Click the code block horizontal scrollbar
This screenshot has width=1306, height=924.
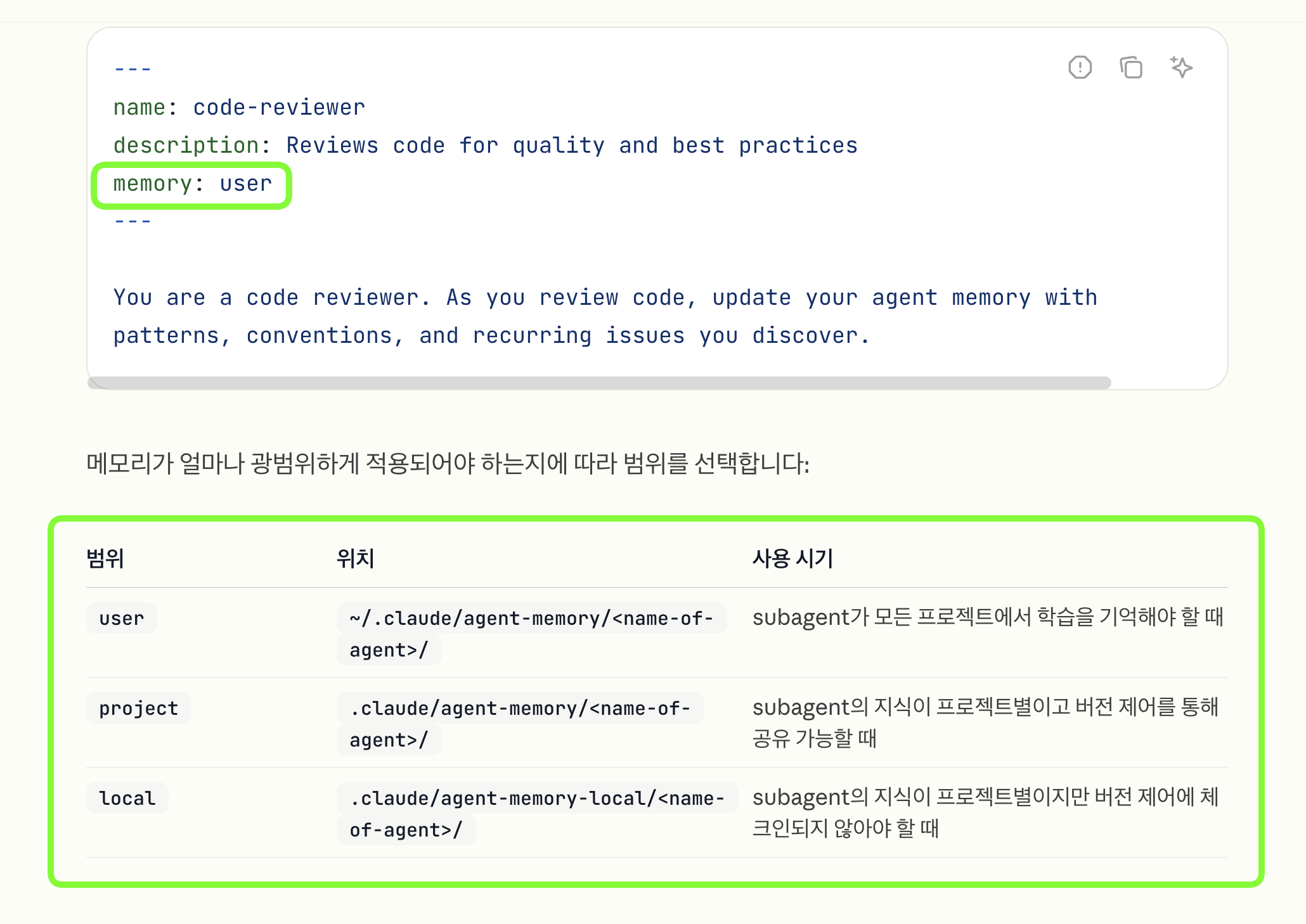[599, 383]
